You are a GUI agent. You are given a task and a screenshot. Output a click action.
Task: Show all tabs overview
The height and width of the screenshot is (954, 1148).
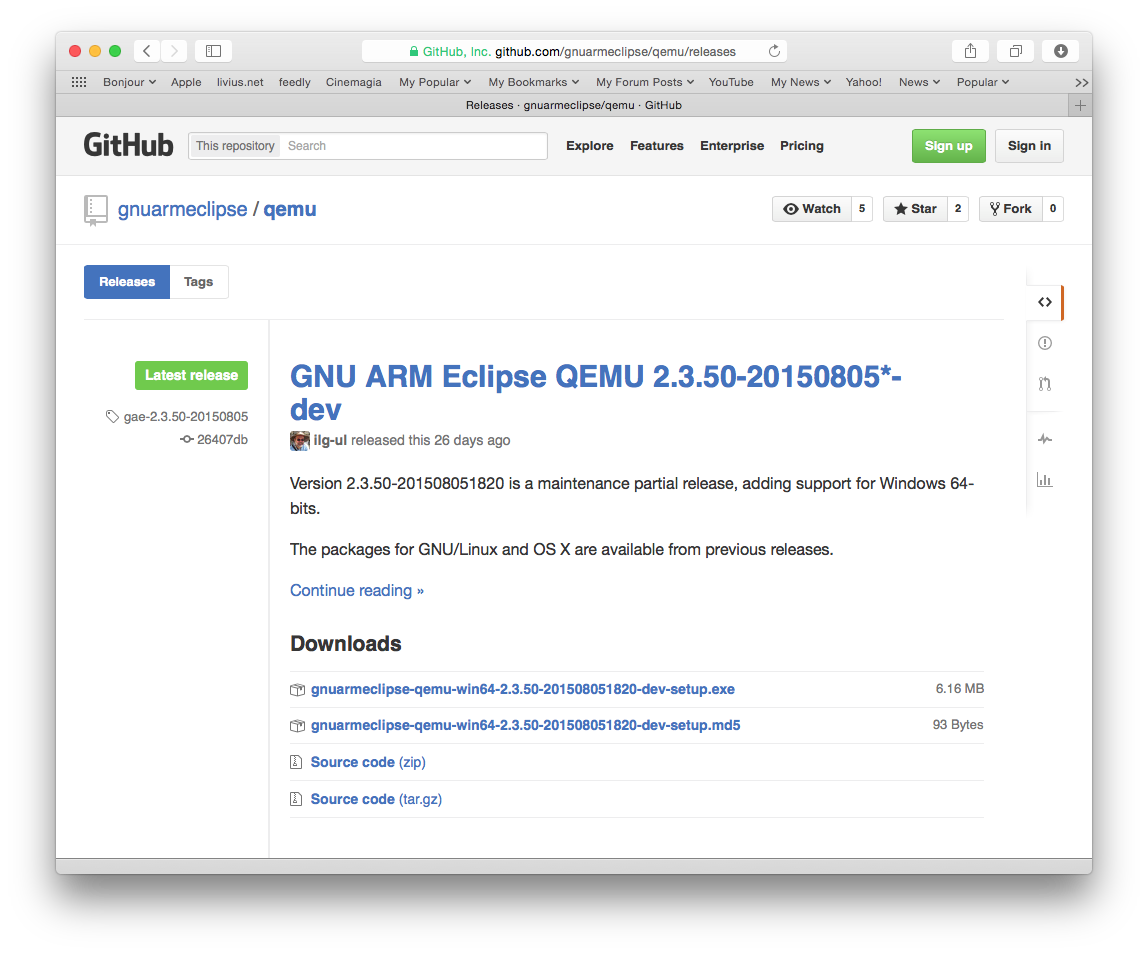point(1015,51)
